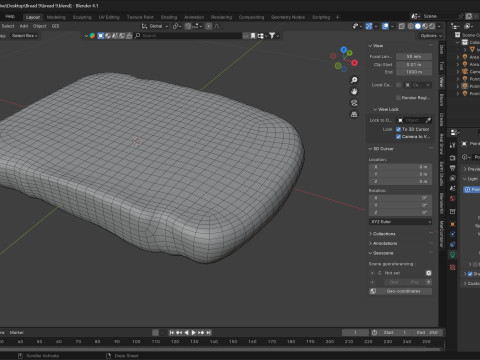Viewport: 480px width, 360px height.
Task: Toggle X-ray mode icon
Action: [402, 26]
